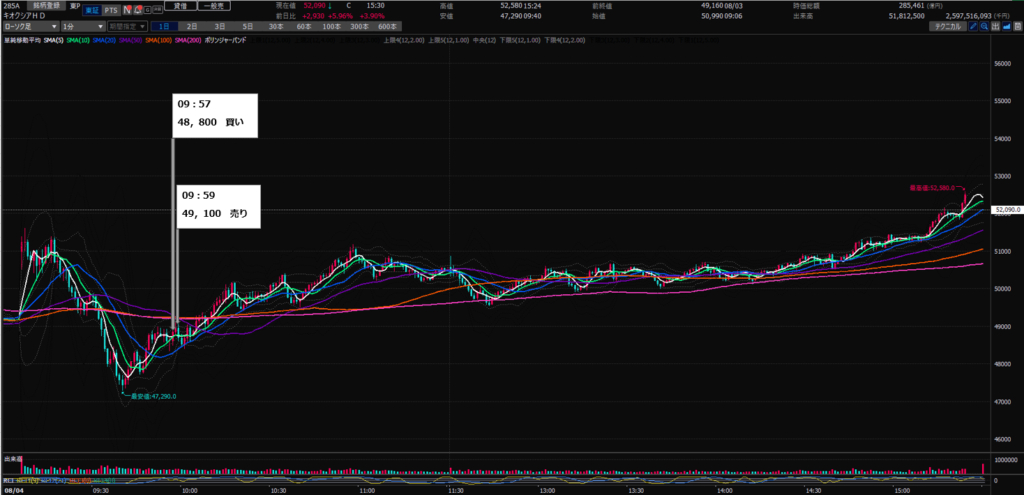Open the 1分 interval dropdown
This screenshot has height=495, width=1024.
[83, 26]
